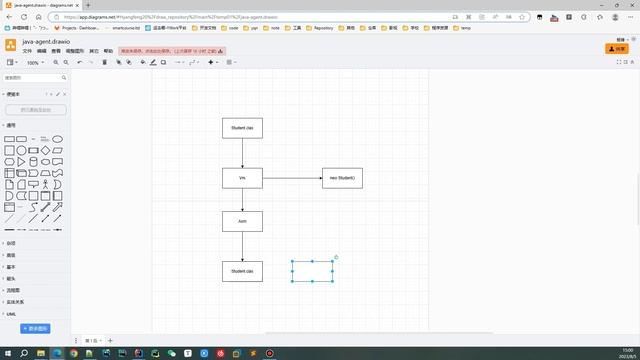Screen dimensions: 640x360
Task: Click the orange Share button
Action: 617,49
